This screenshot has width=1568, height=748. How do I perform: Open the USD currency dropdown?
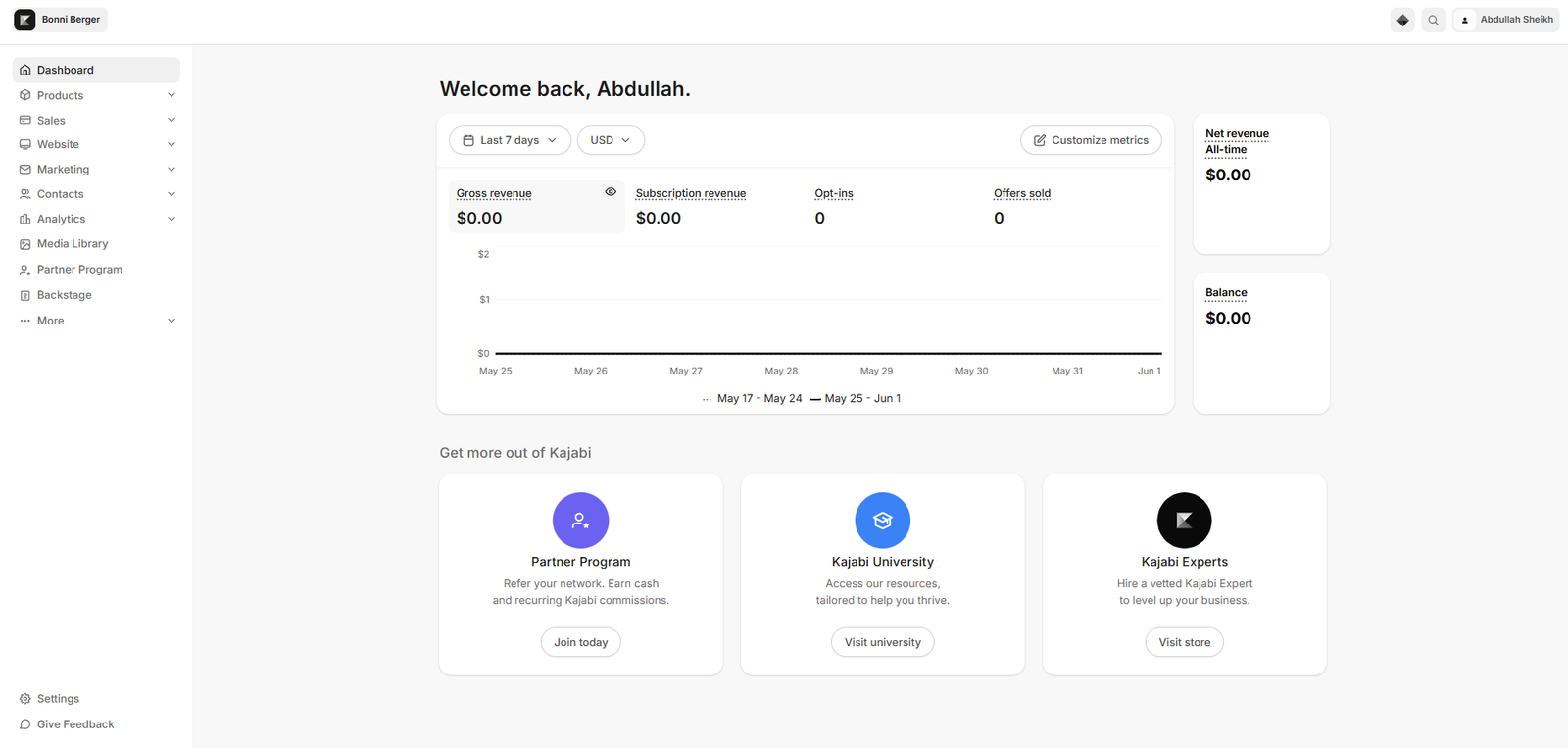pyautogui.click(x=611, y=140)
